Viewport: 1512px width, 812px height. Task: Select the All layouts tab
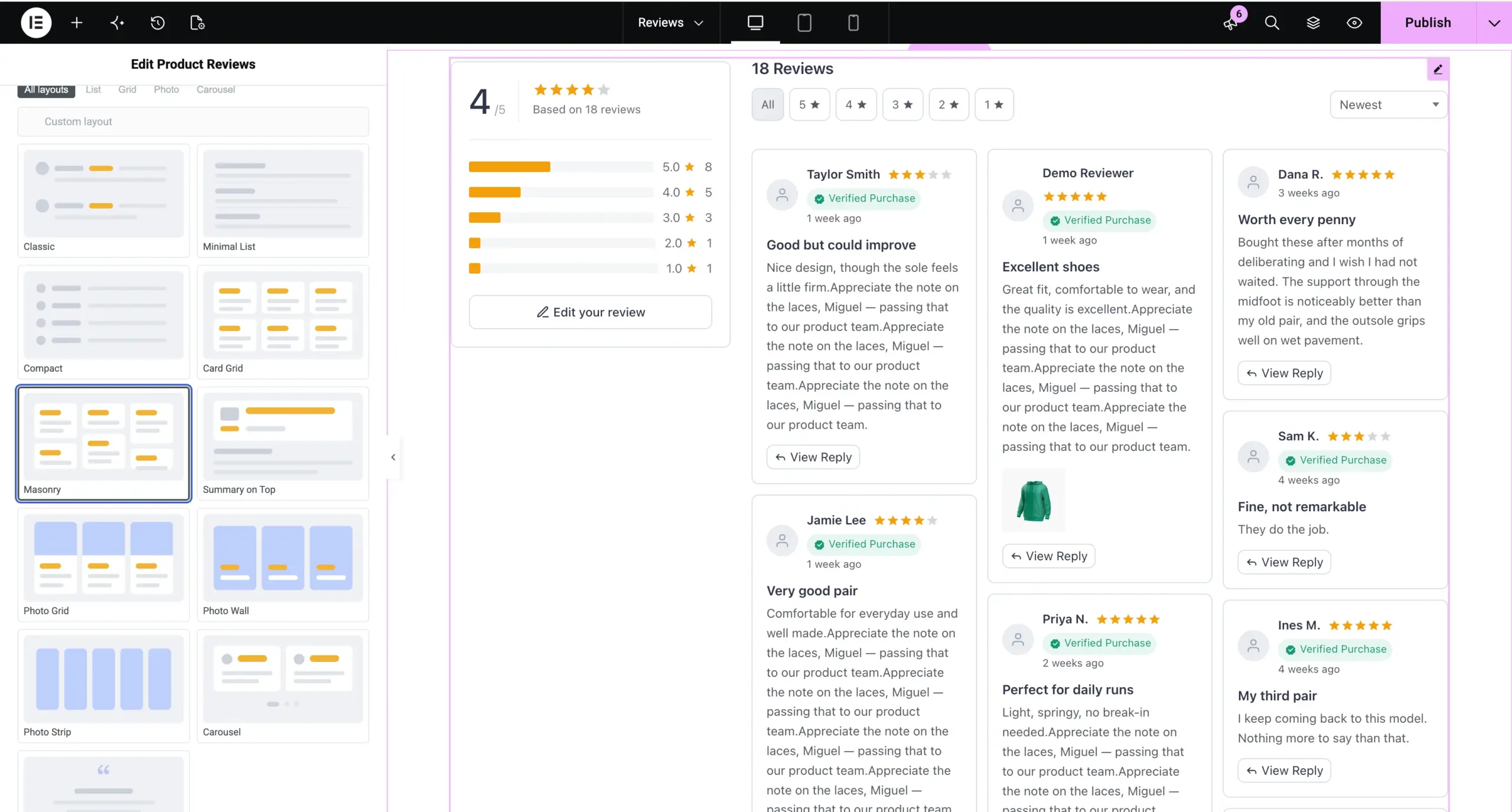[x=46, y=90]
